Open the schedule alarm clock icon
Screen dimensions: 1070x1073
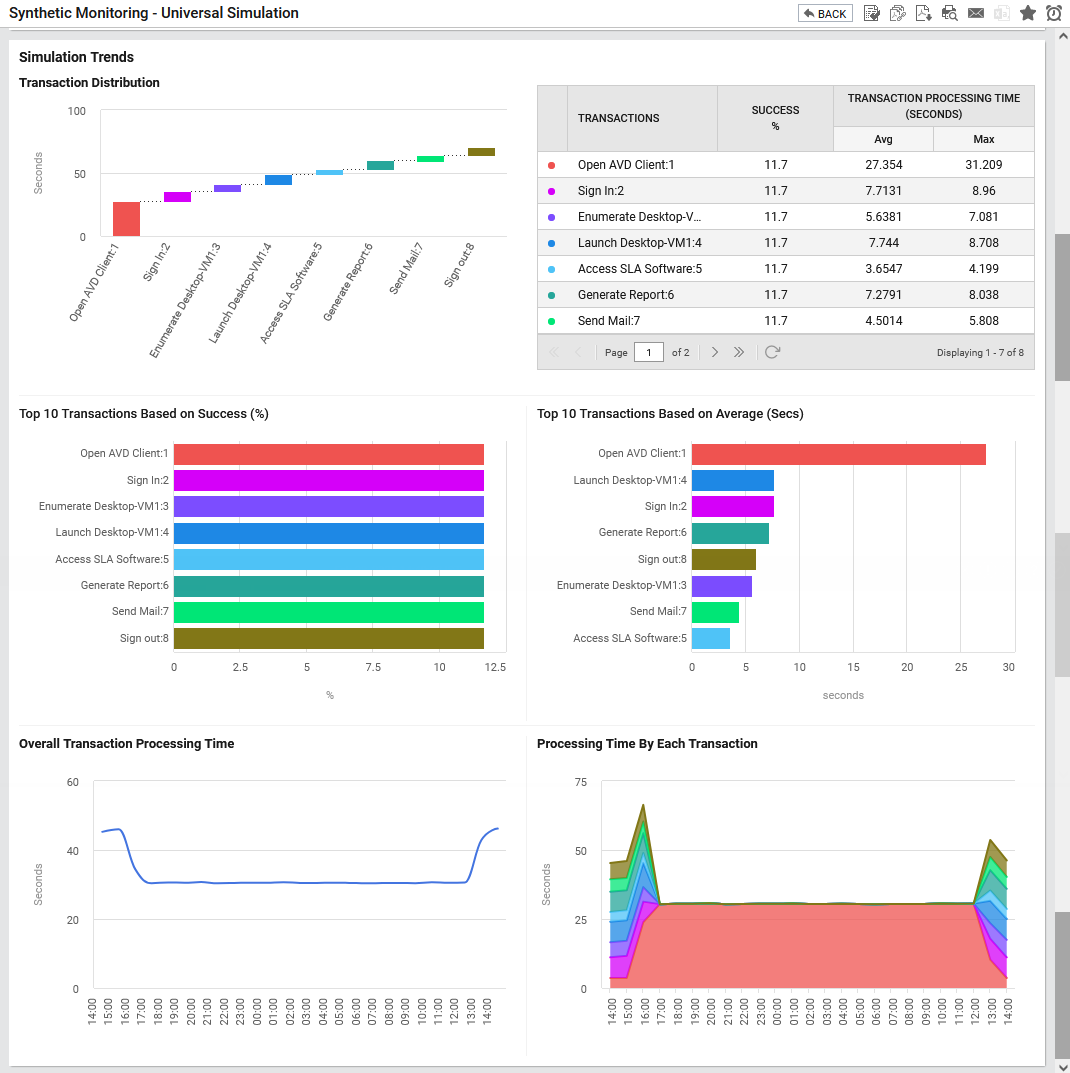1053,14
